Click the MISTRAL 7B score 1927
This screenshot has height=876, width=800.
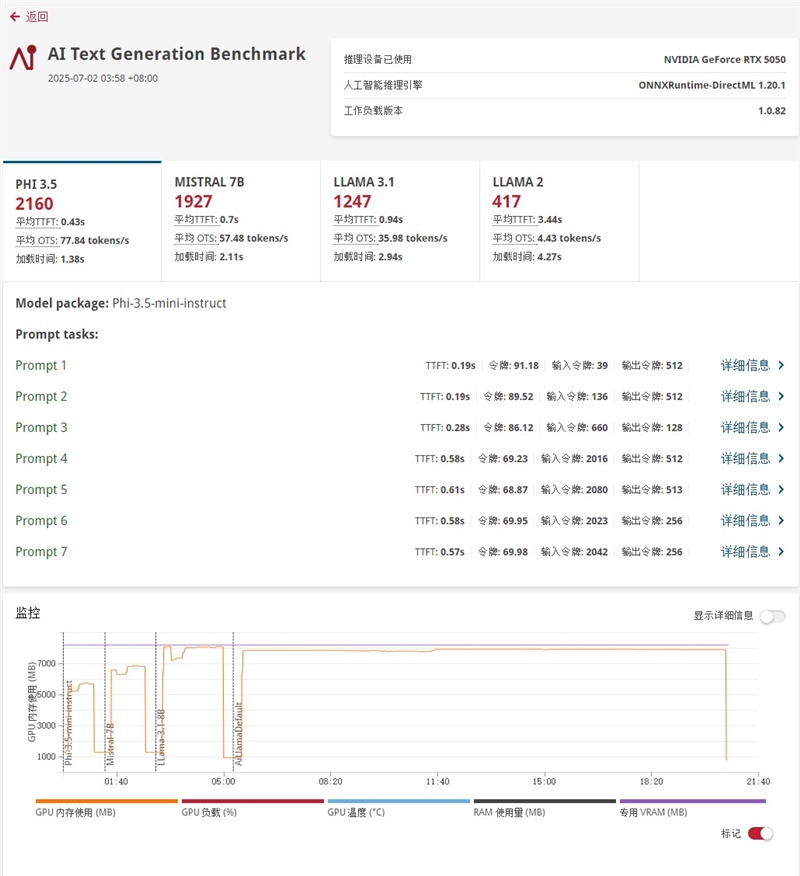coord(193,201)
